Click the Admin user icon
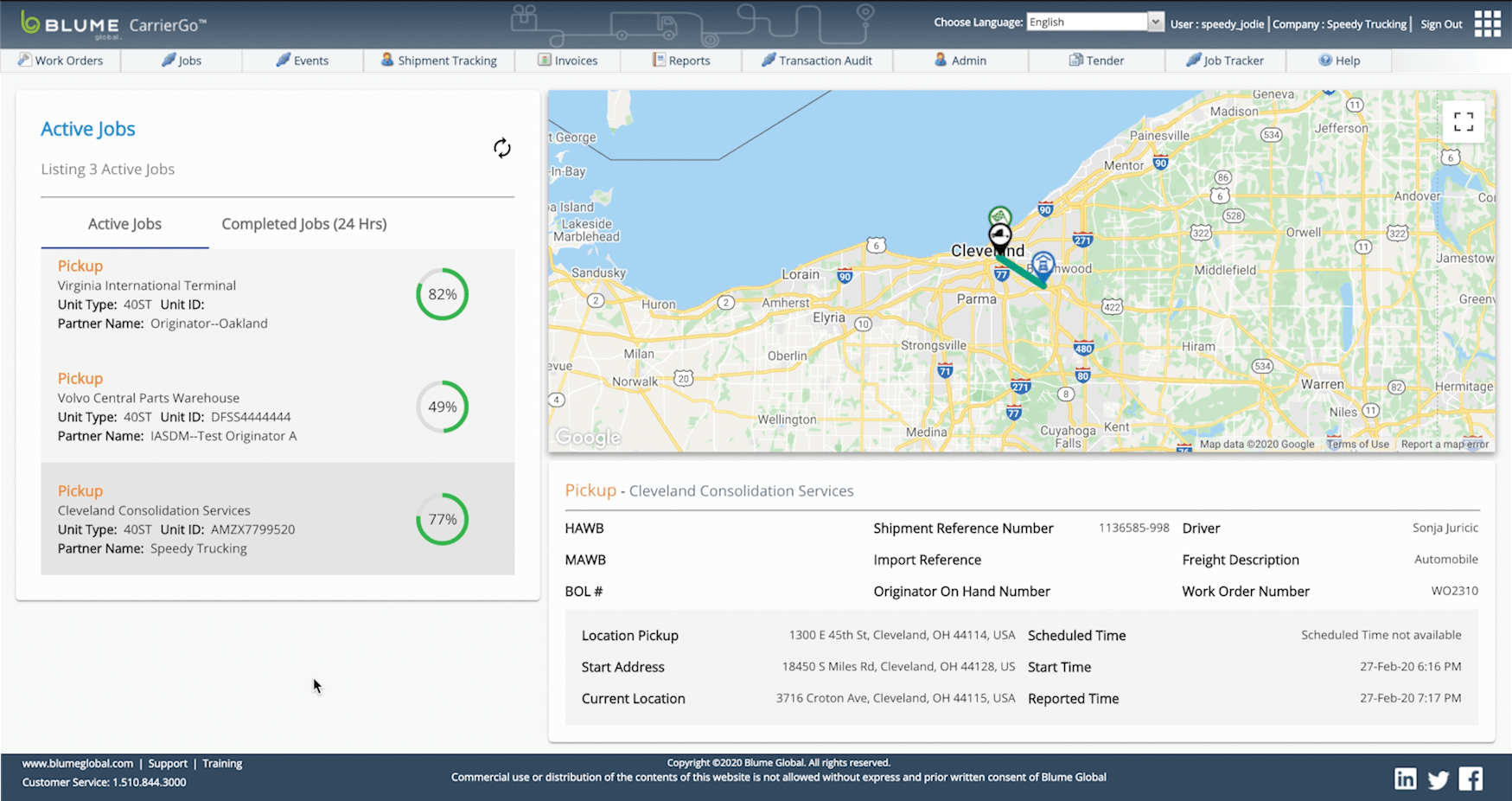The height and width of the screenshot is (801, 1512). pyautogui.click(x=941, y=60)
